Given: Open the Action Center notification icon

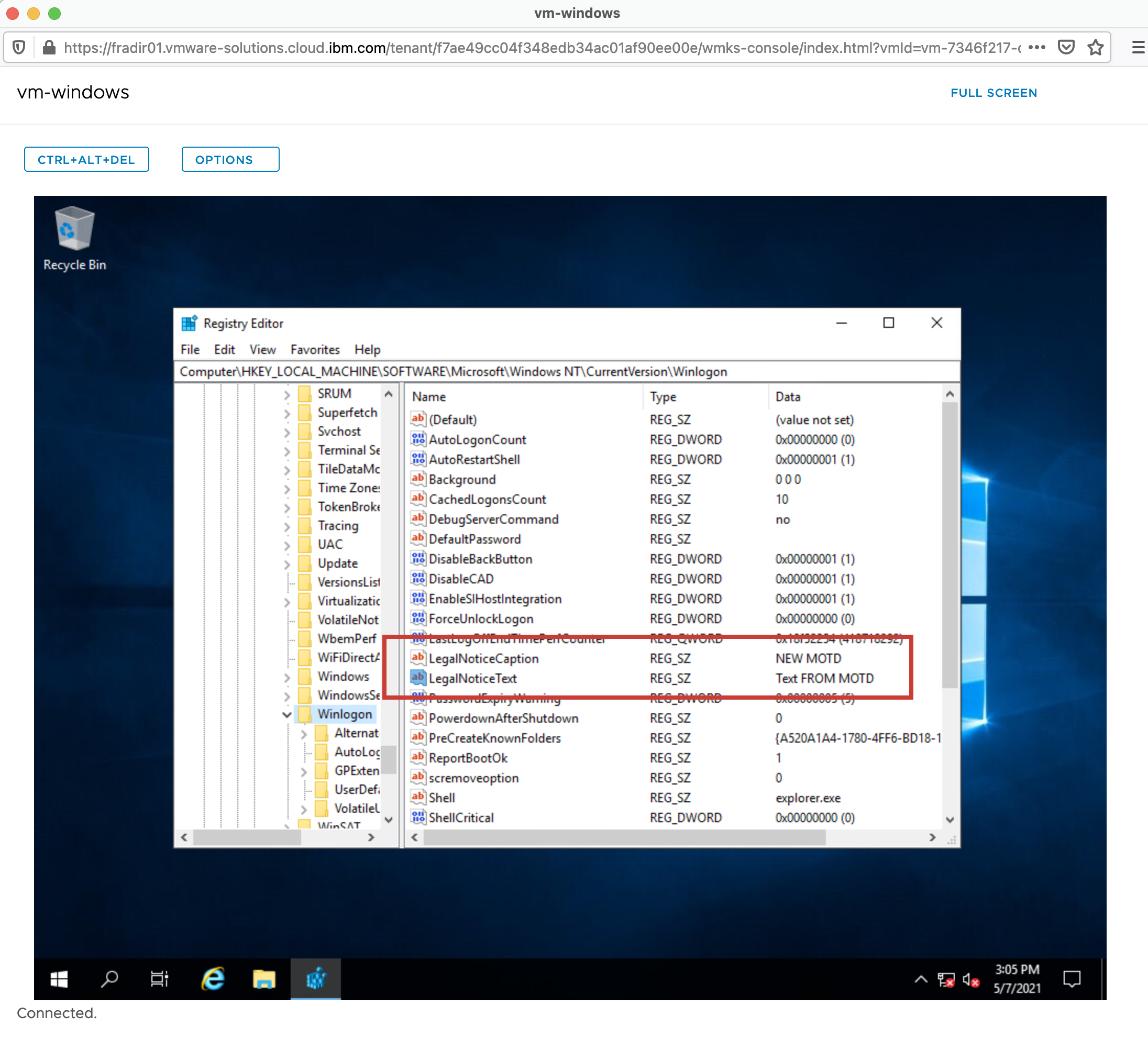Looking at the screenshot, I should (1072, 979).
